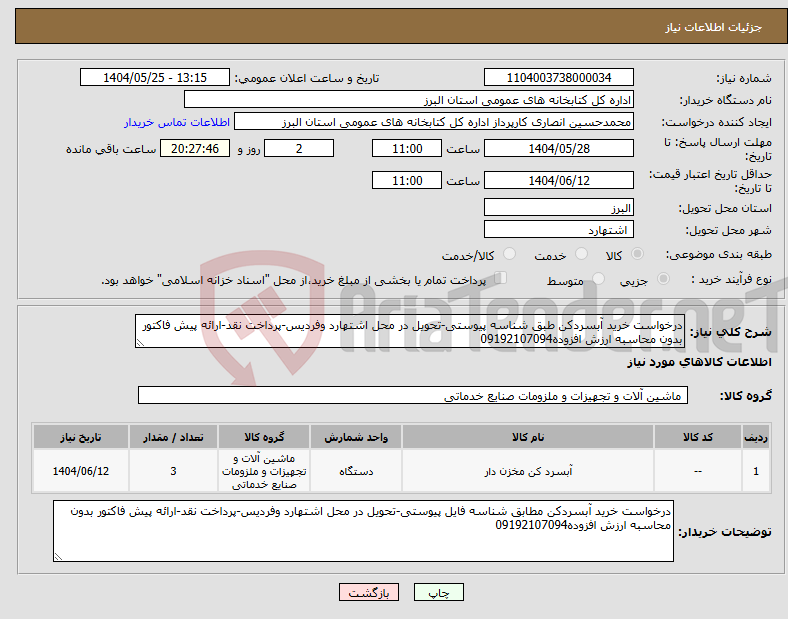788x619 pixels.
Task: Click the جزئیات اطلاعات نیاز header title
Action: tap(714, 27)
